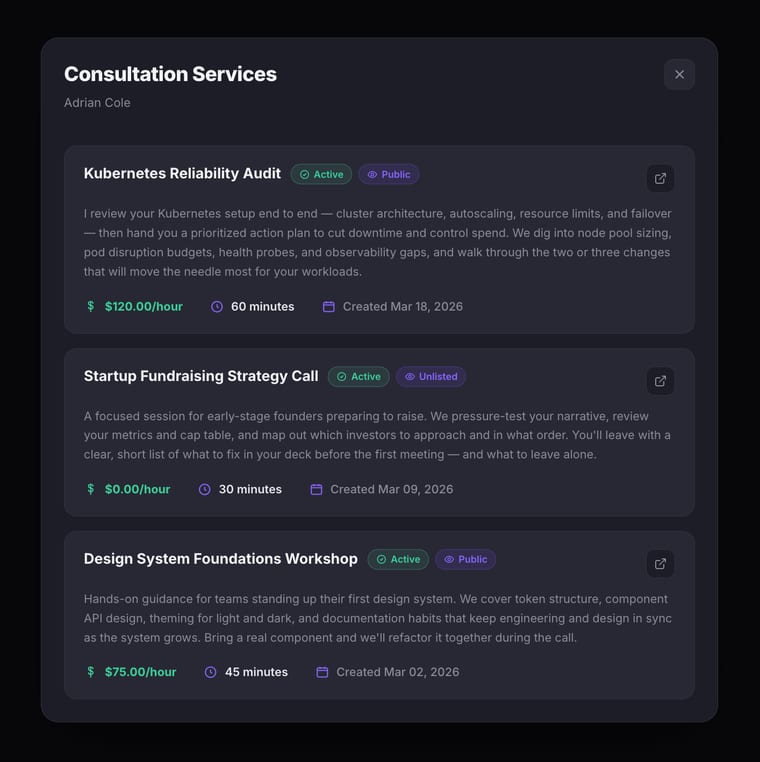Click Public badge on Kubernetes Reliability Audit

tap(389, 174)
